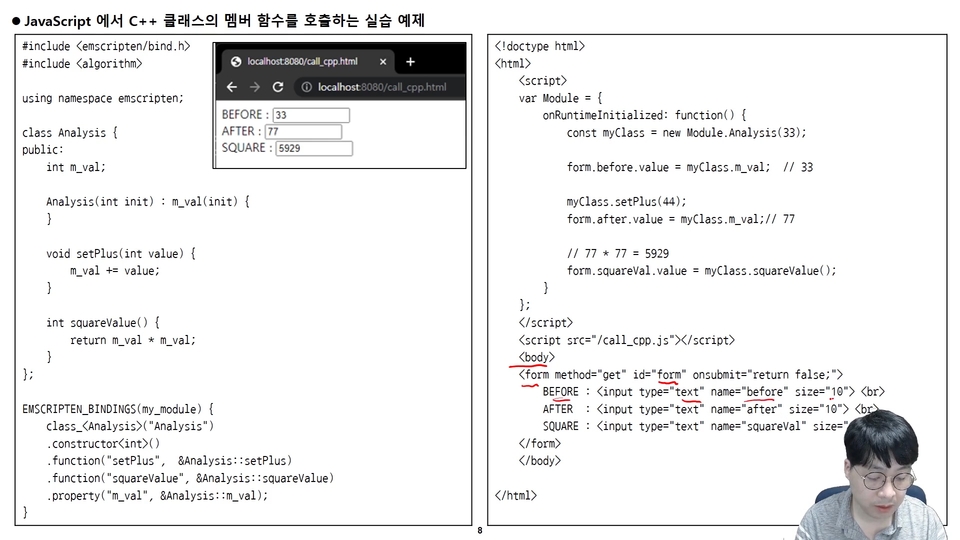Click the browser back arrow icon
This screenshot has width=960, height=540.
click(x=231, y=87)
